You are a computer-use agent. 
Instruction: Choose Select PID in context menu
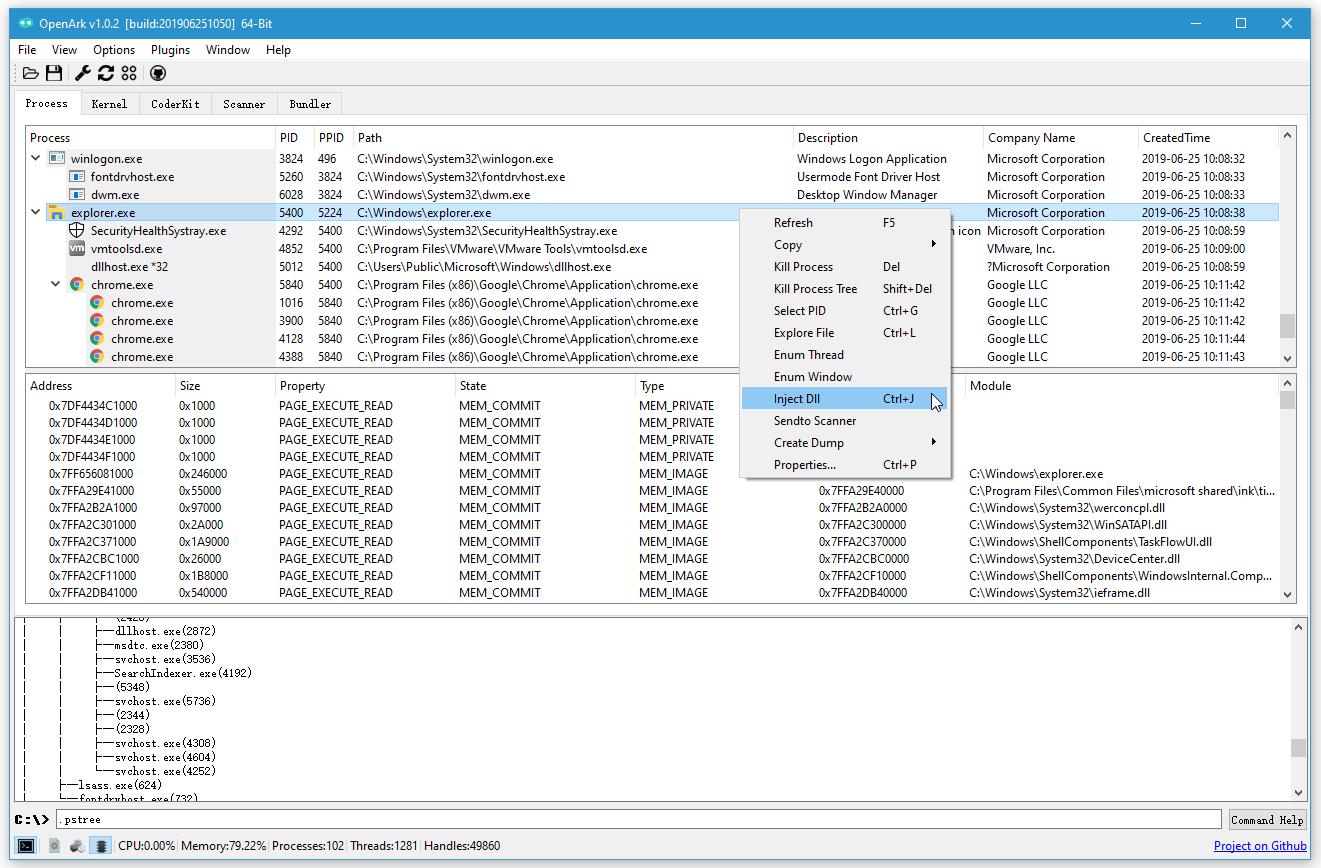844,310
